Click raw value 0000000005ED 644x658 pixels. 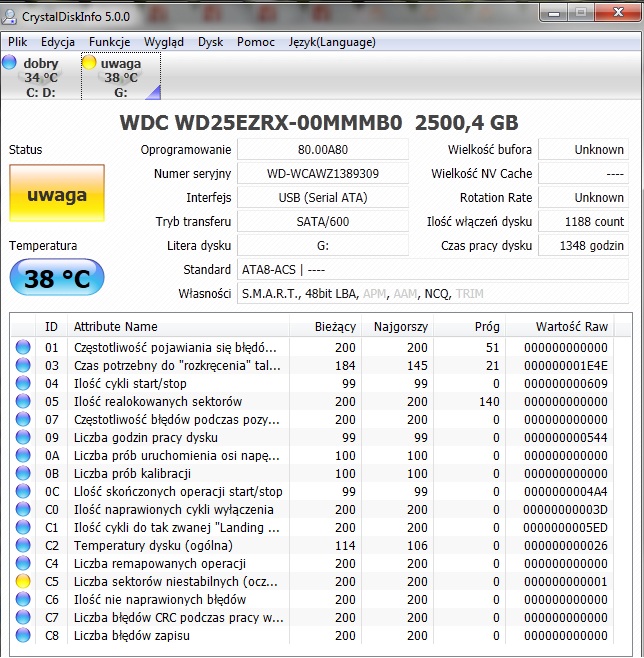(x=566, y=527)
